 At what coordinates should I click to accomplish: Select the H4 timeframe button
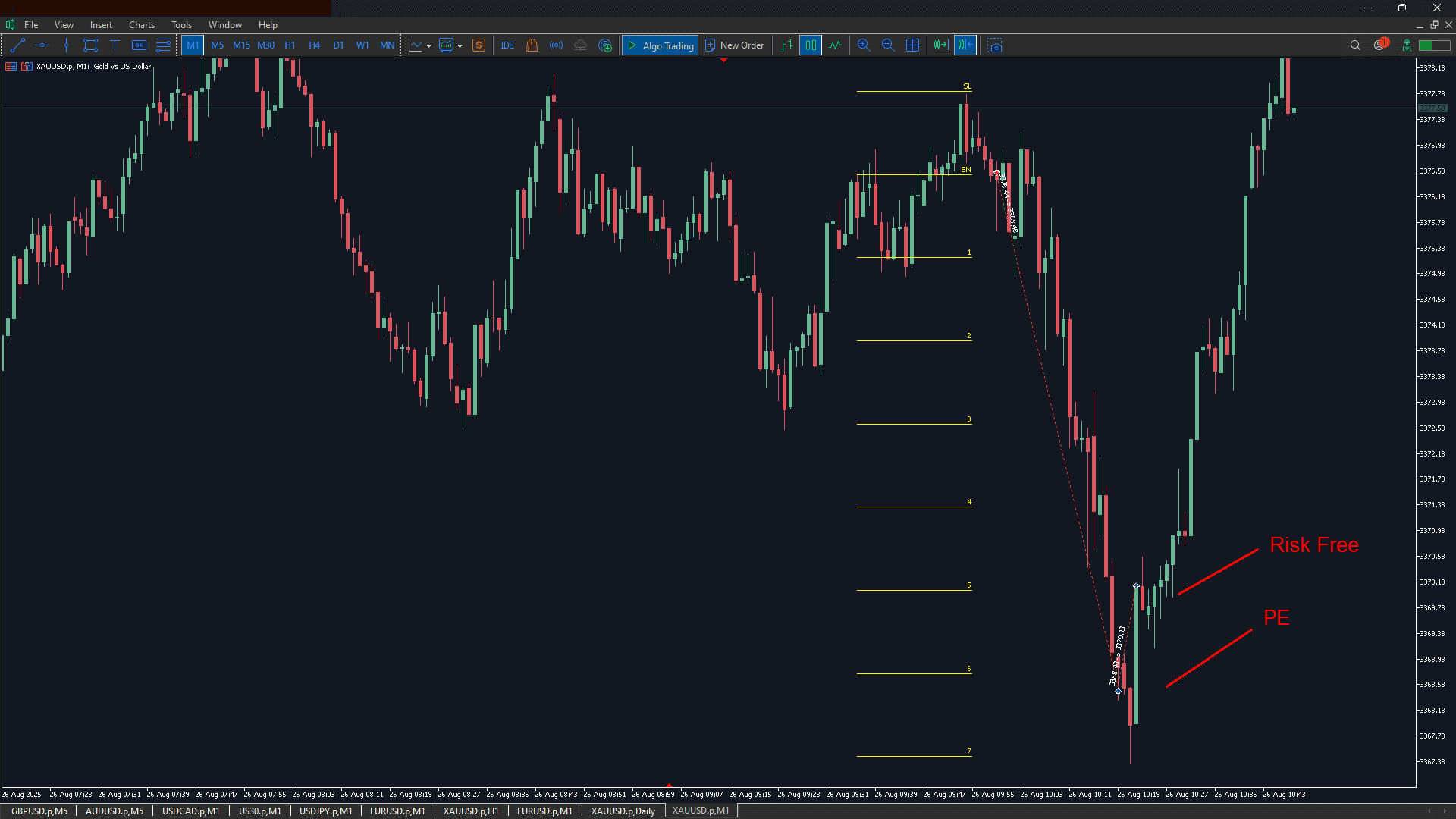(314, 45)
